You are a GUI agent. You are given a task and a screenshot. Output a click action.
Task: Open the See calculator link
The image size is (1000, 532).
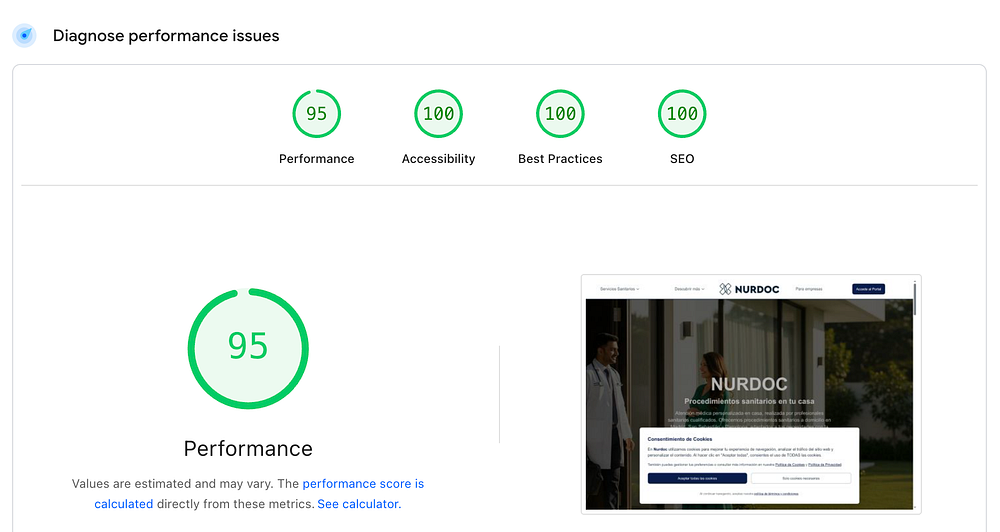[359, 504]
